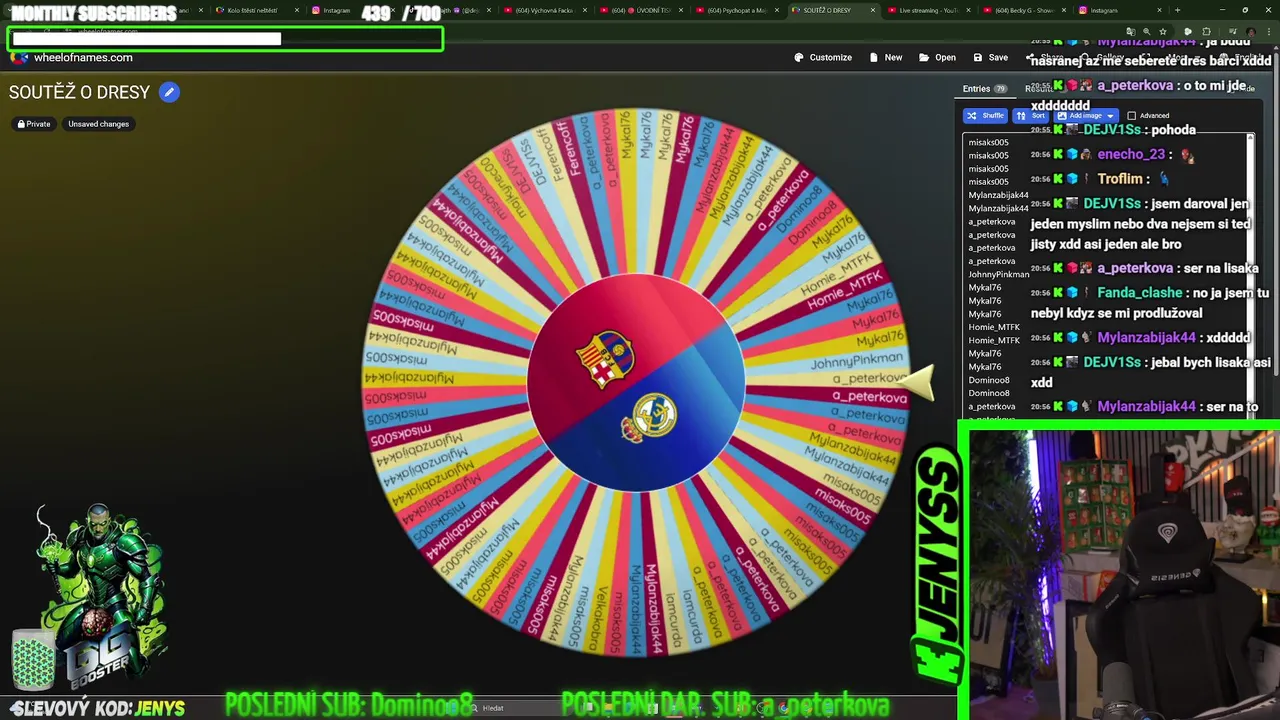The image size is (1280, 720).
Task: Switch to the Kolo štěstí neštěstí browser tab
Action: tap(251, 10)
